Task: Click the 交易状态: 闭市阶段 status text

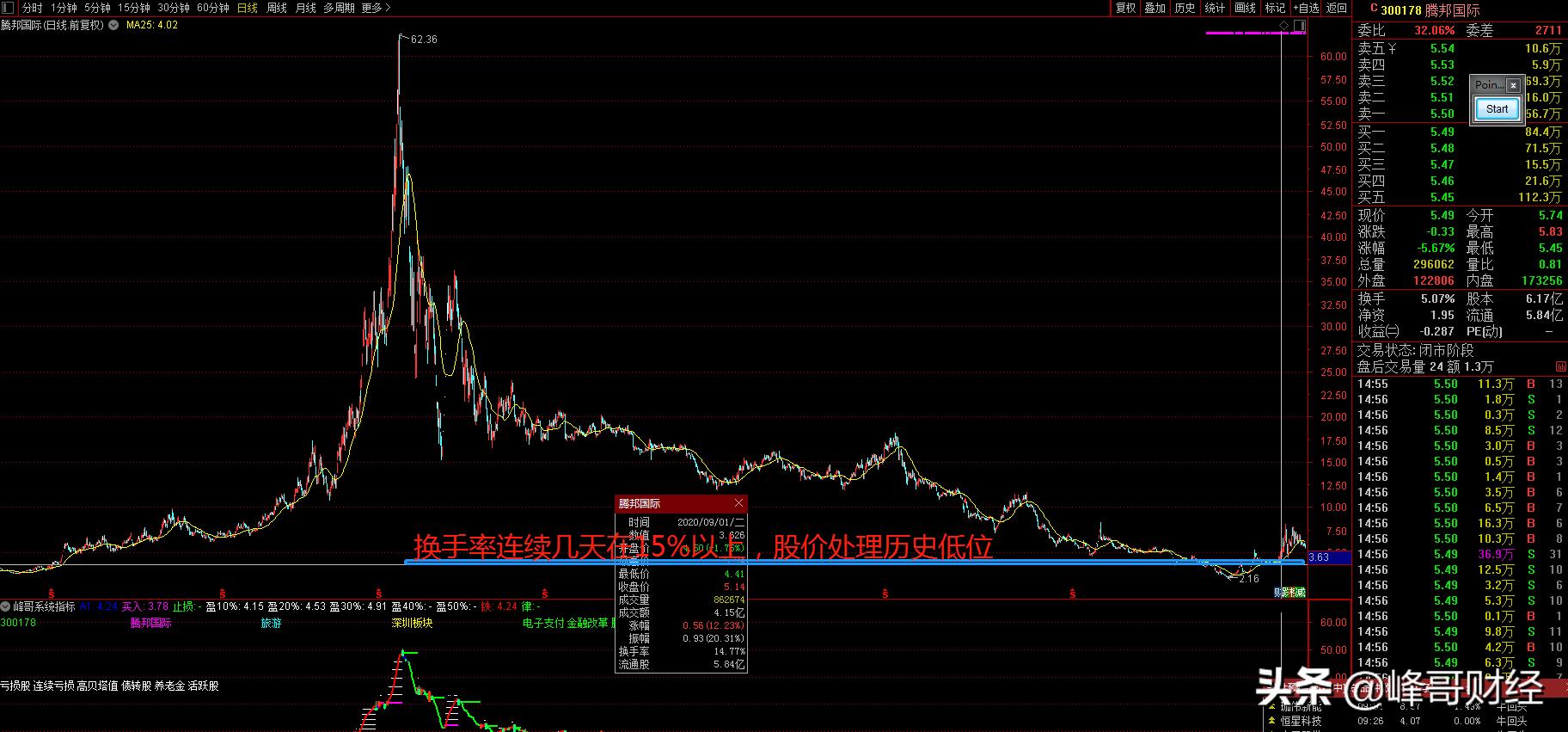Action: 1415,350
